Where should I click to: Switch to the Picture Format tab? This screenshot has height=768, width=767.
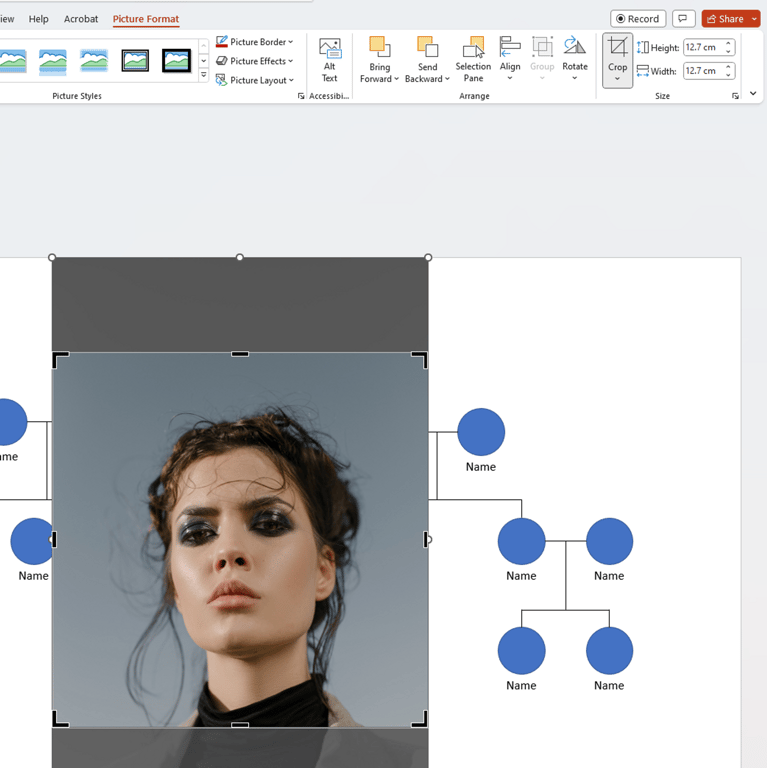coord(146,19)
